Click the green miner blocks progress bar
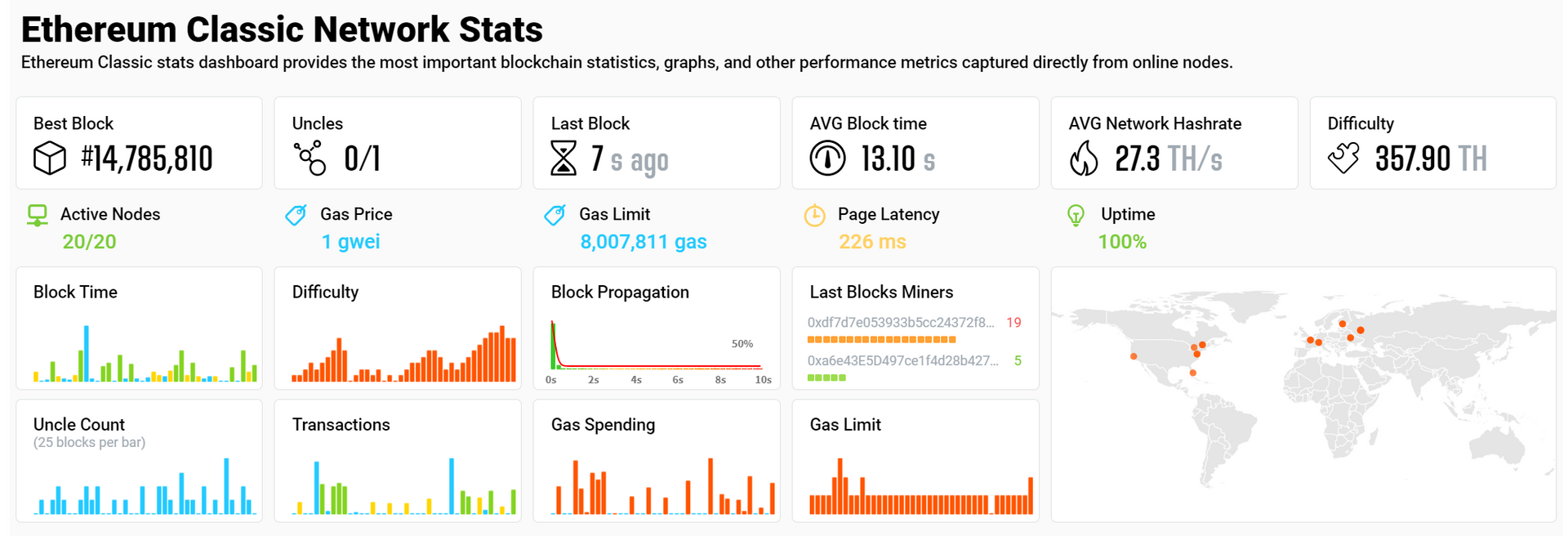Image resolution: width=1568 pixels, height=536 pixels. tap(826, 377)
